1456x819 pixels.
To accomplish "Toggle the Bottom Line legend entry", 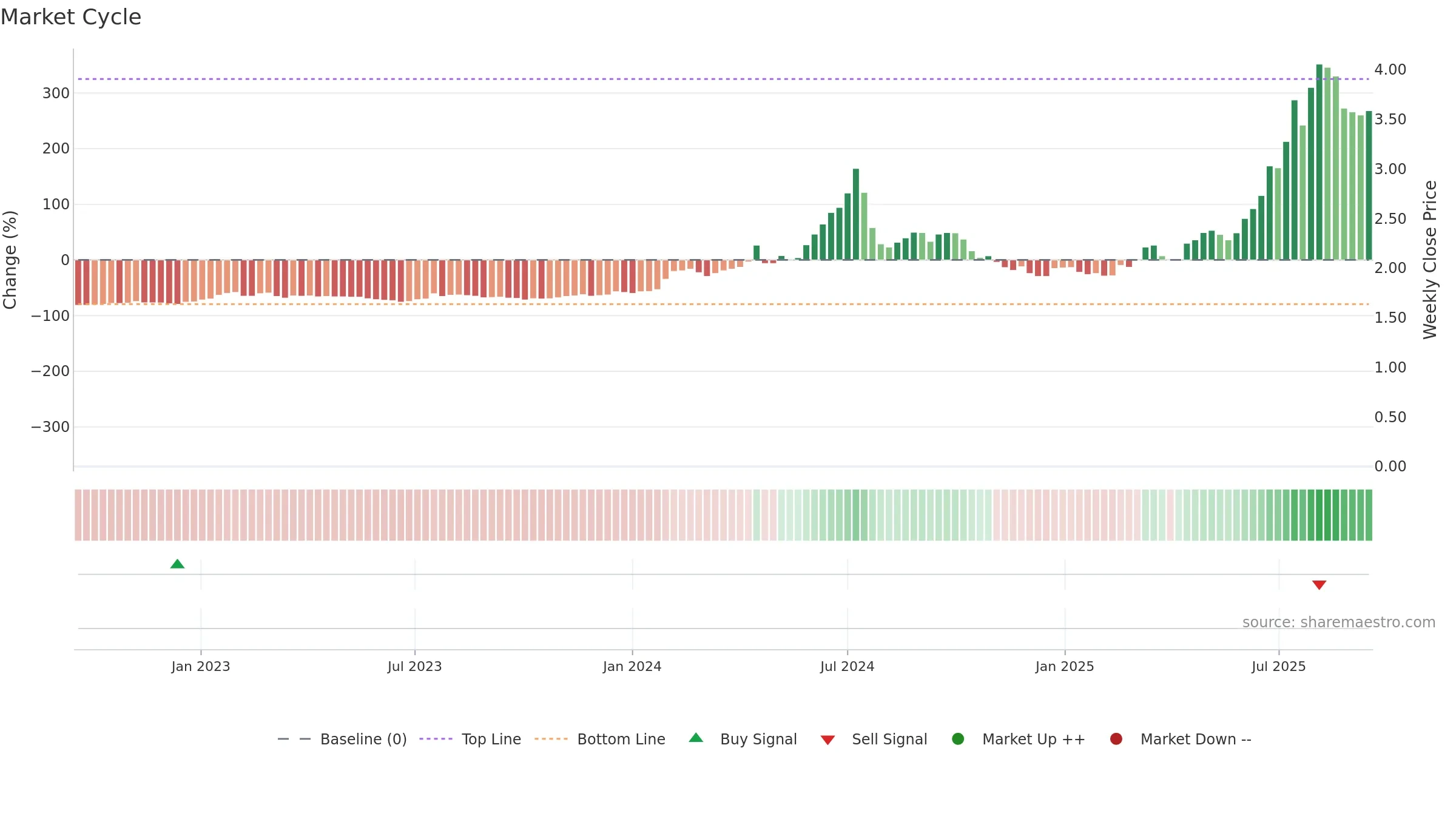I will tap(600, 739).
